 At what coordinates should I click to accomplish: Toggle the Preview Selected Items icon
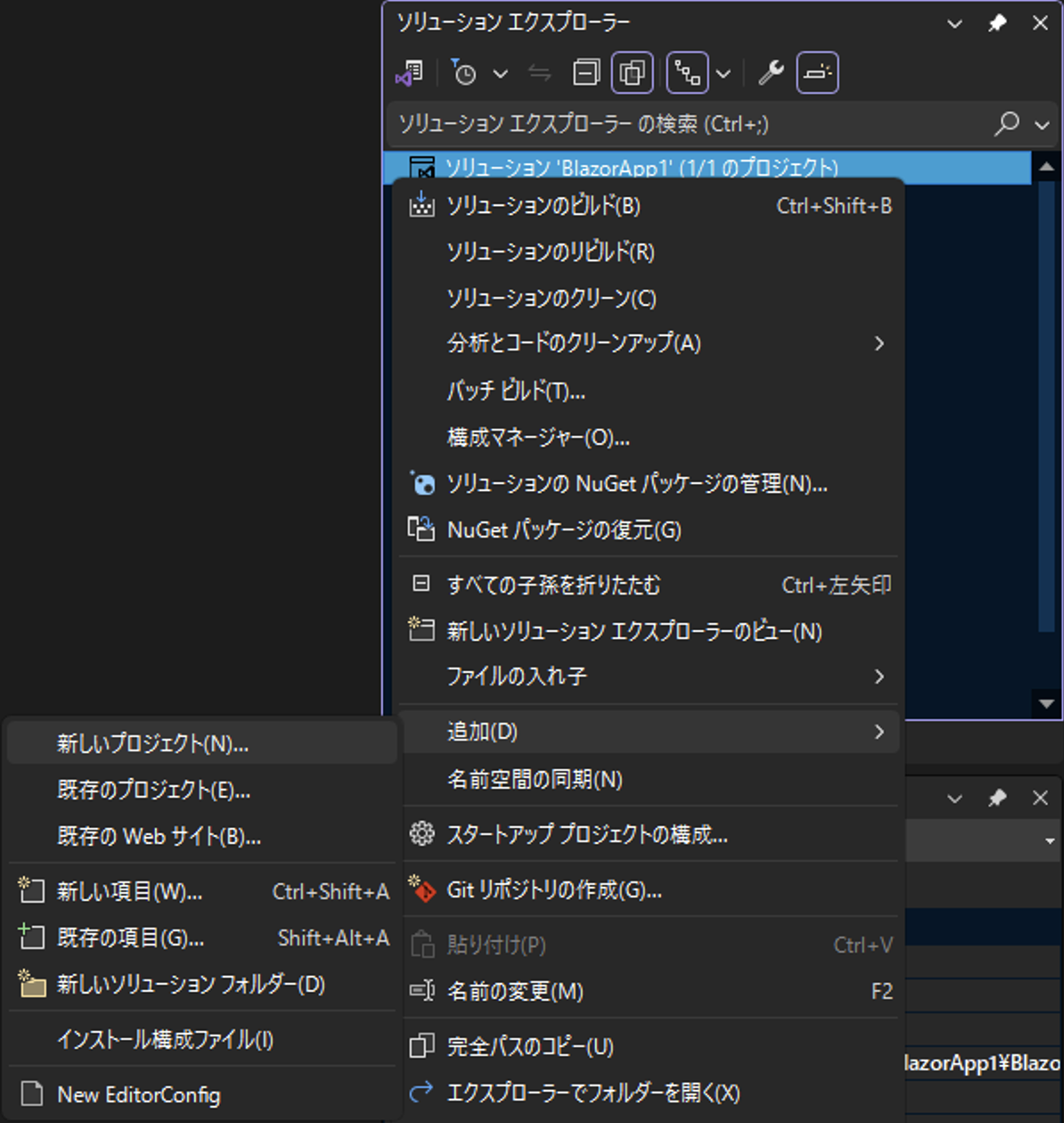pos(817,73)
